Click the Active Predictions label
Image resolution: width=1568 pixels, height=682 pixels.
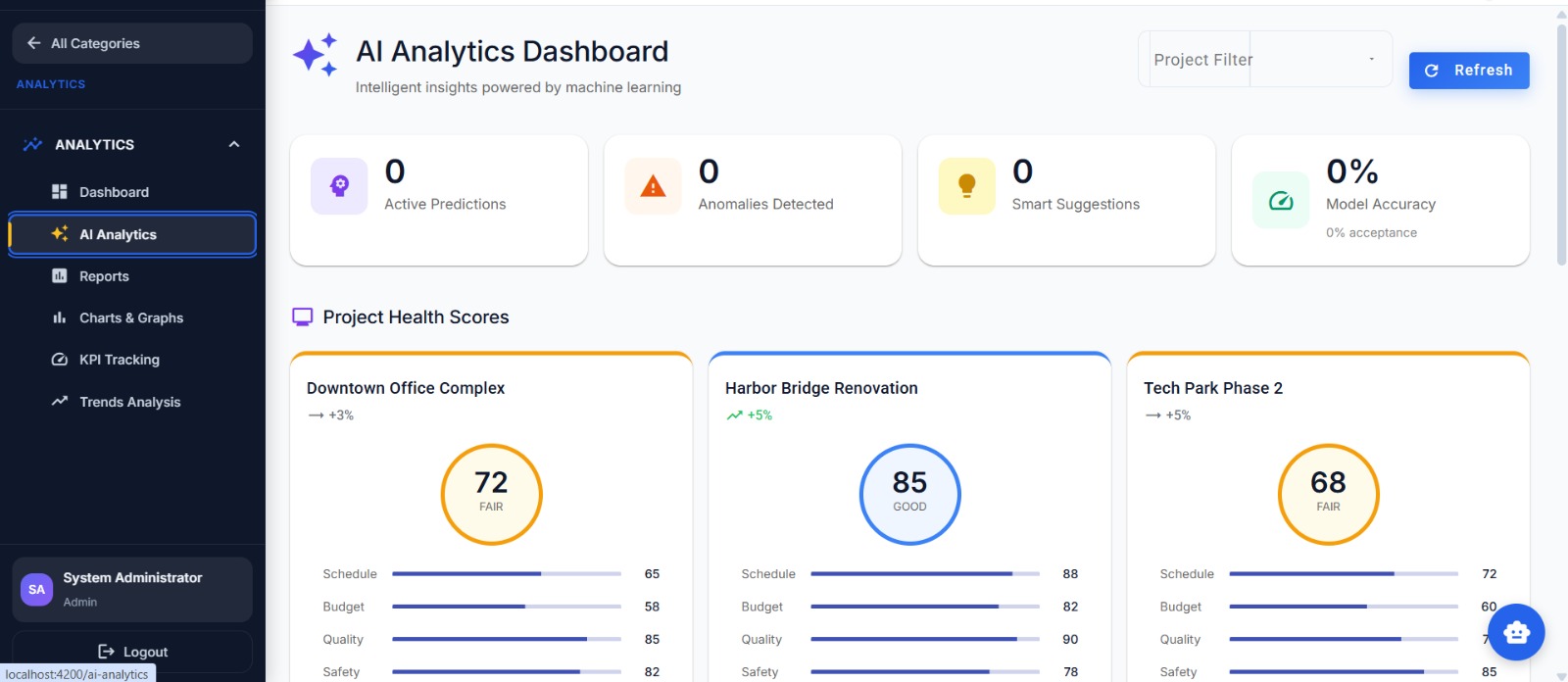pos(445,204)
